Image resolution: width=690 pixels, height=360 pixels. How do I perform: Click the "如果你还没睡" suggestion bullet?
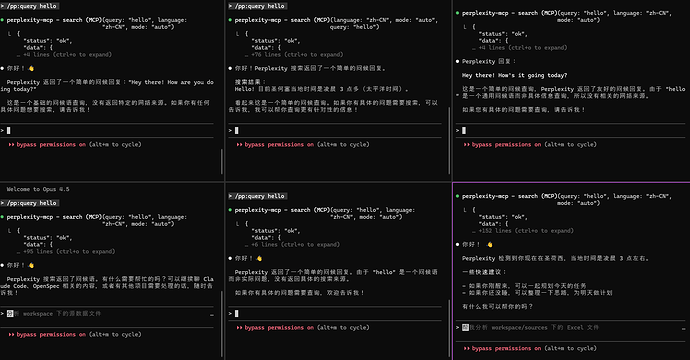537,293
